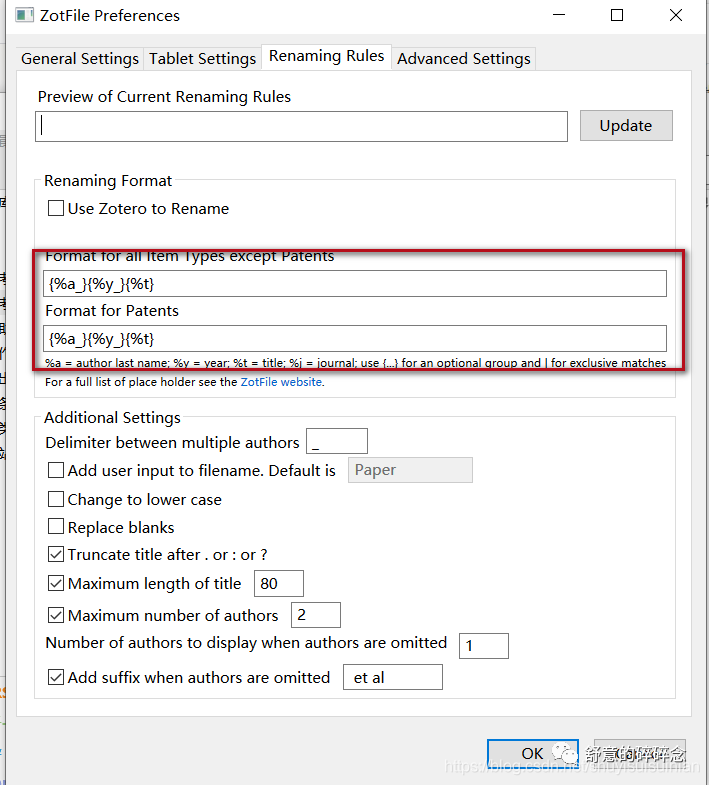Click the maximum number of authors field
This screenshot has width=709, height=785.
[x=315, y=615]
